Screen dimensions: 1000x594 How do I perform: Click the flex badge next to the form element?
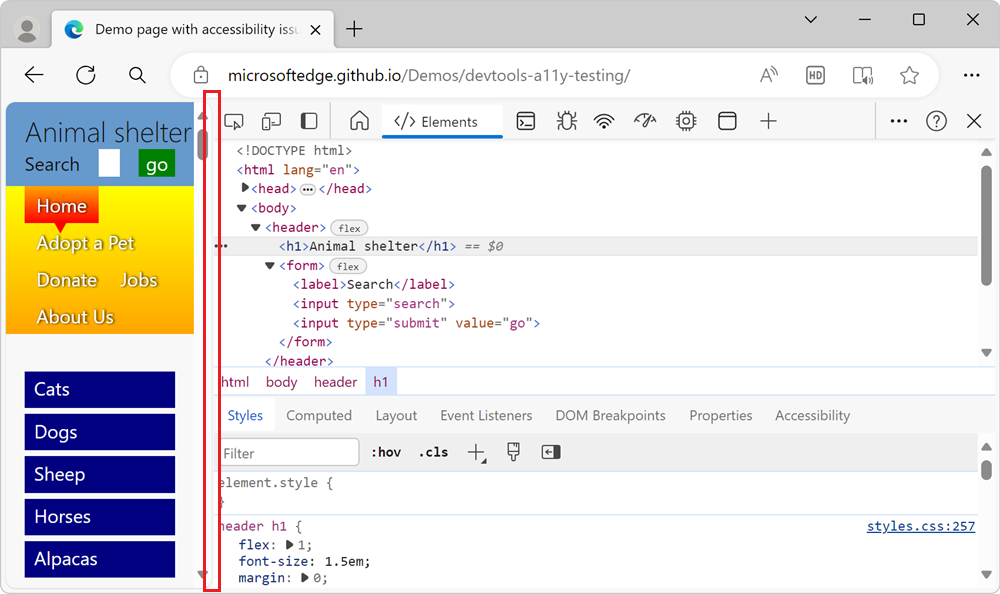[x=347, y=266]
